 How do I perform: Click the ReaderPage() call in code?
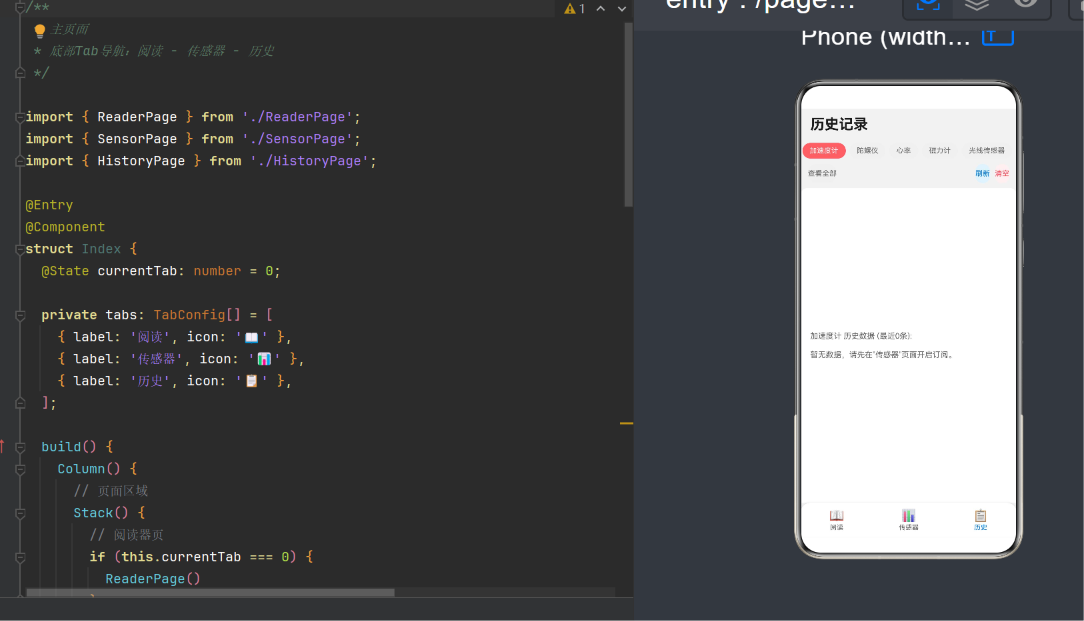(x=153, y=579)
